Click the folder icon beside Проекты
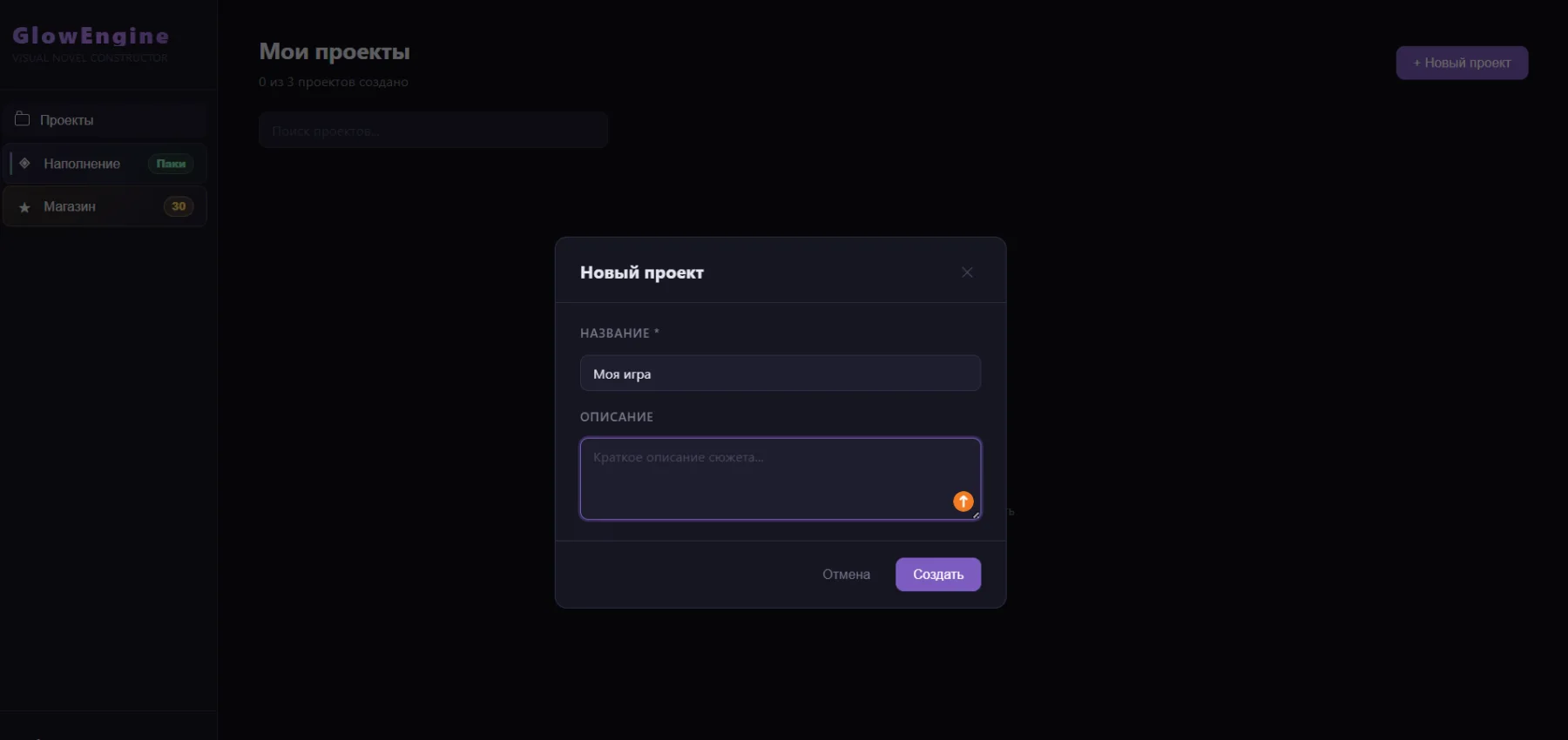The height and width of the screenshot is (740, 1568). 23,119
